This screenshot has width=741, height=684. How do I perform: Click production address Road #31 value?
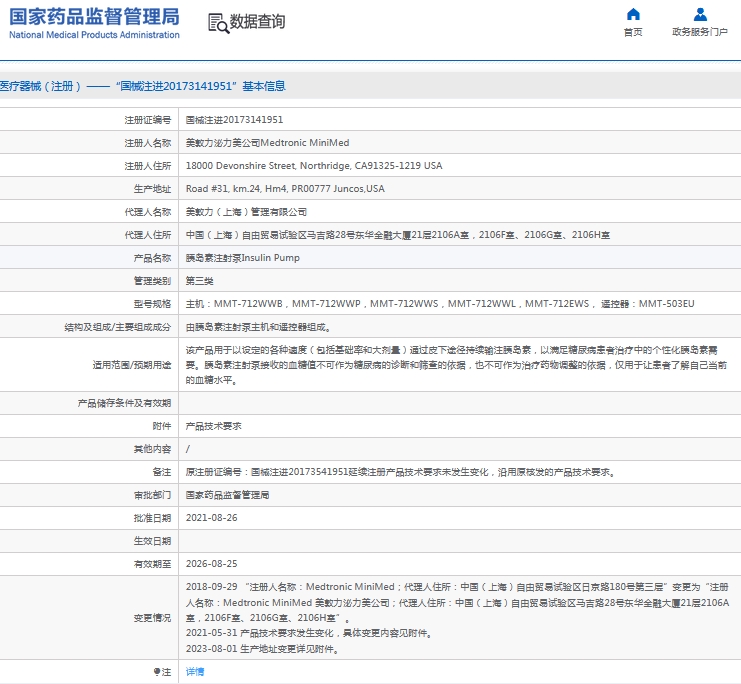click(285, 189)
